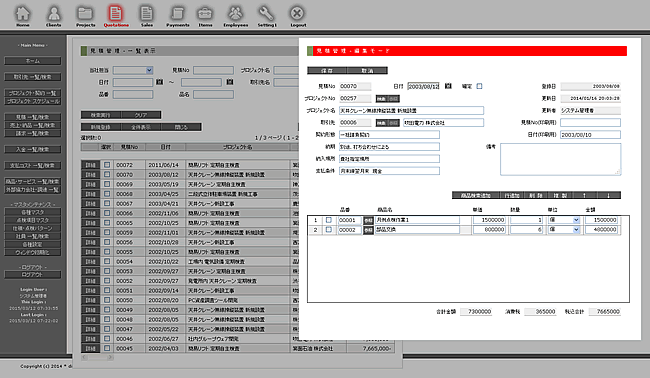Check the checkbox on item line 1
The height and width of the screenshot is (378, 650).
(329, 220)
